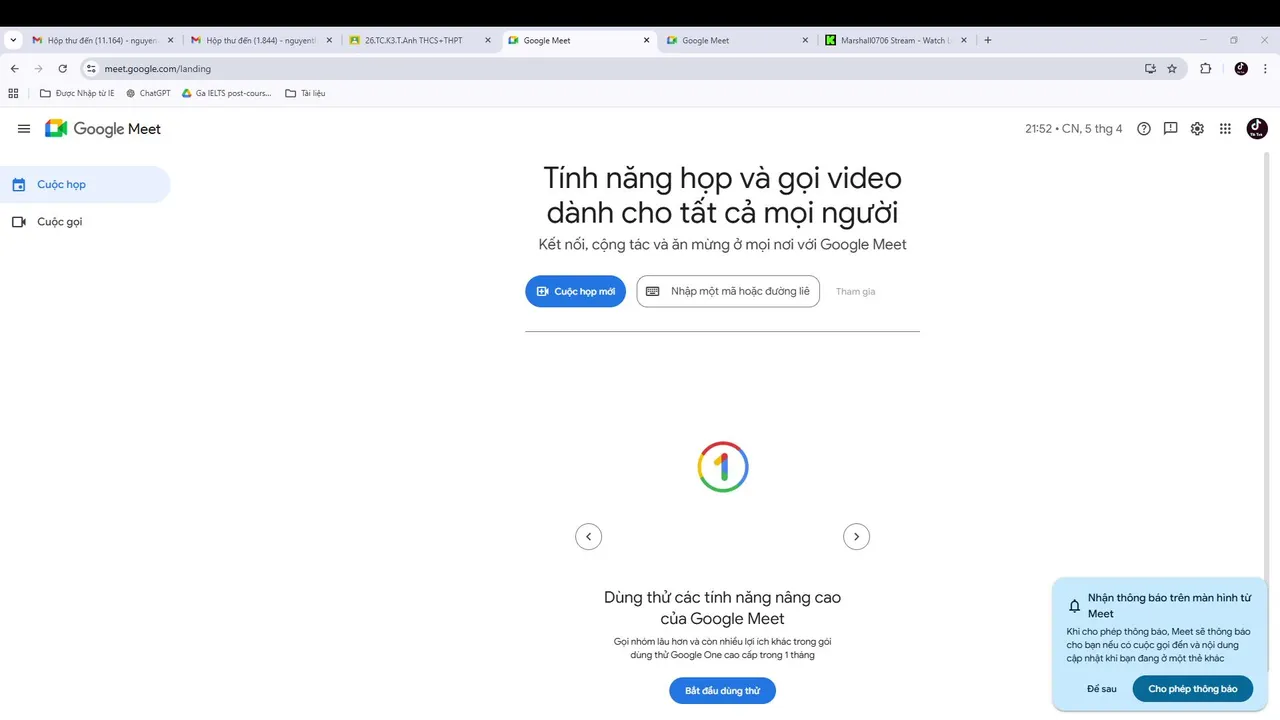The width and height of the screenshot is (1280, 720).
Task: Click the Cuộc họp mới button
Action: 575,291
